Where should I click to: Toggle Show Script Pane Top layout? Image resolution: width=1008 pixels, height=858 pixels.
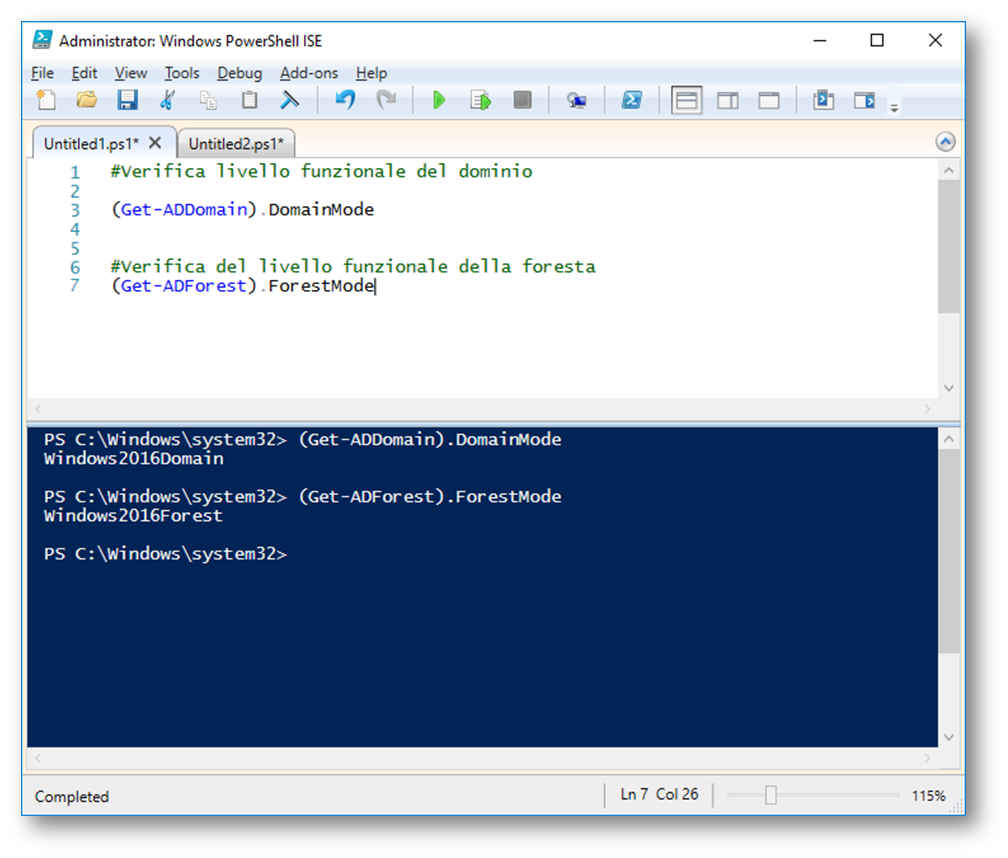pyautogui.click(x=686, y=100)
